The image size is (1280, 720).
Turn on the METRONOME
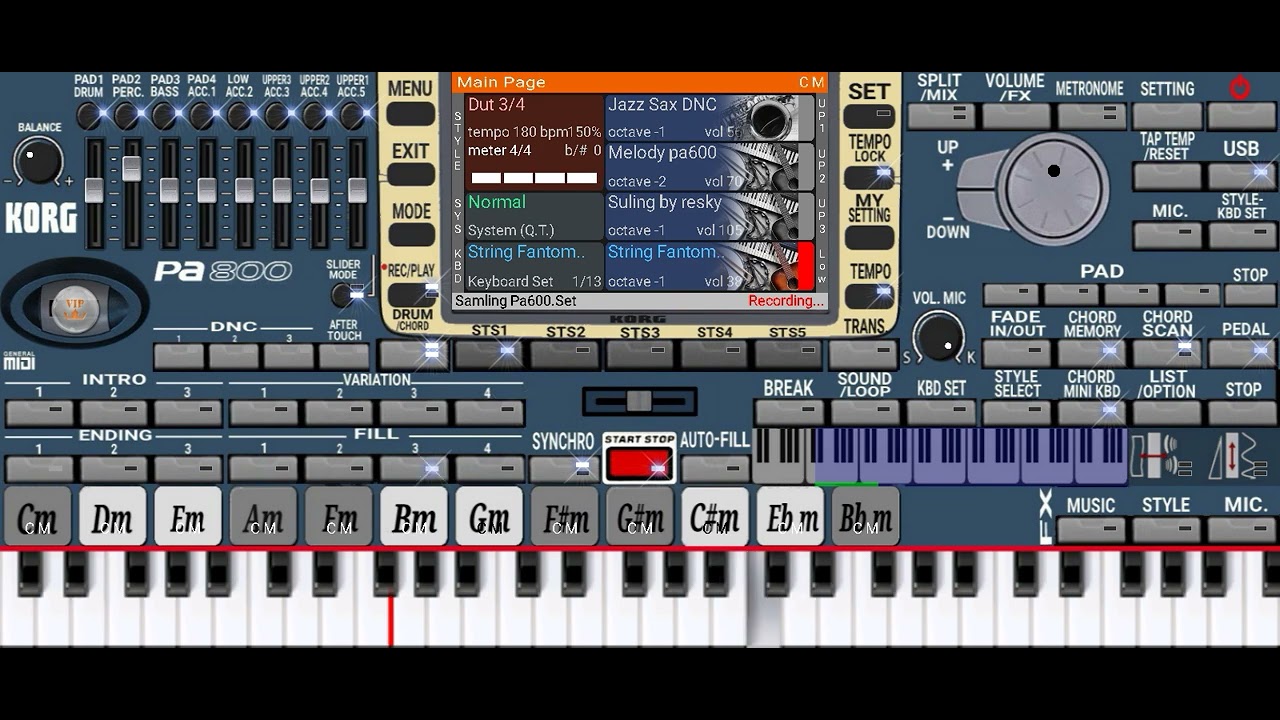(x=1092, y=115)
